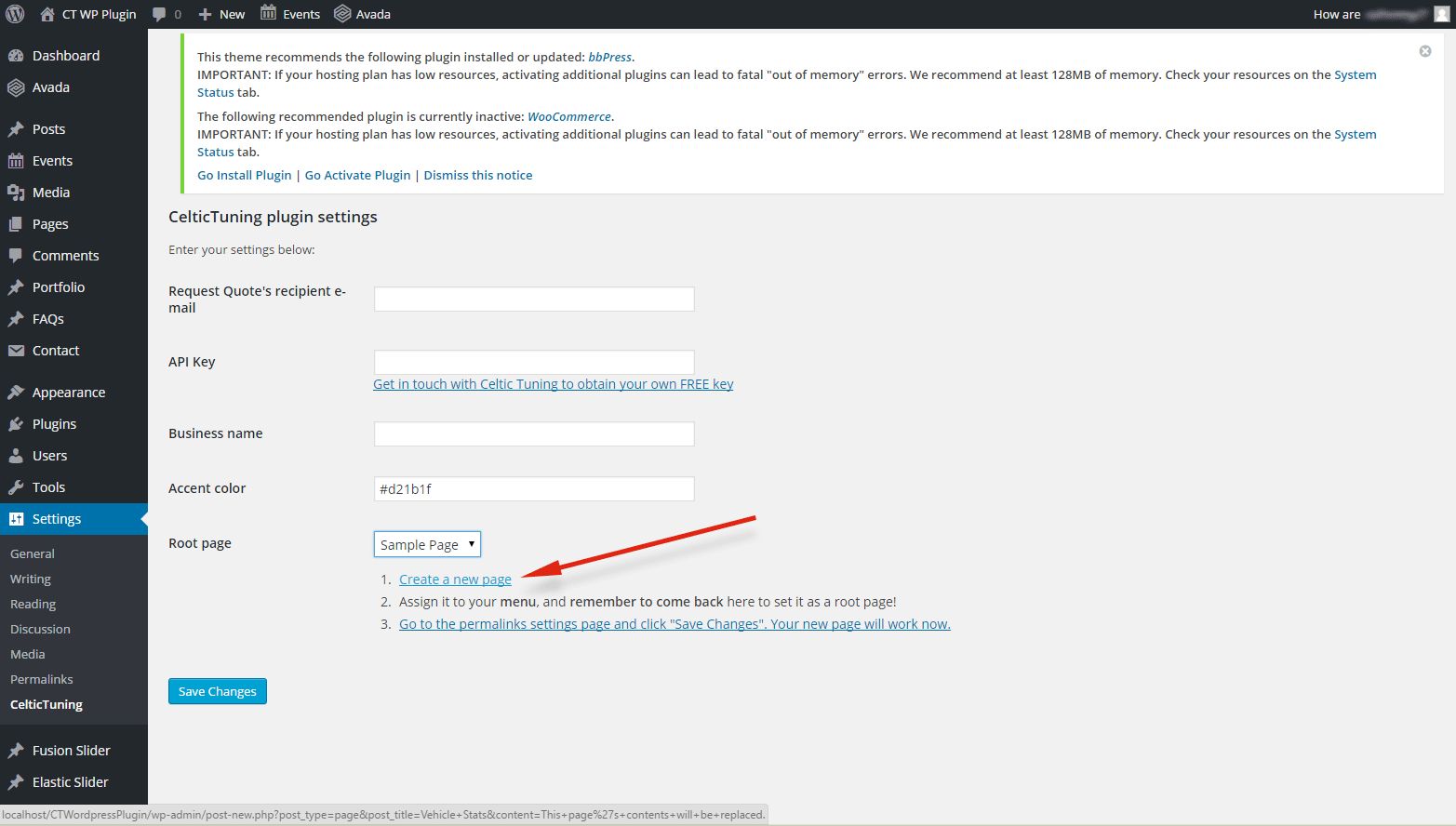The height and width of the screenshot is (826, 1456).
Task: Click the Contact envelope icon in sidebar
Action: click(x=16, y=351)
